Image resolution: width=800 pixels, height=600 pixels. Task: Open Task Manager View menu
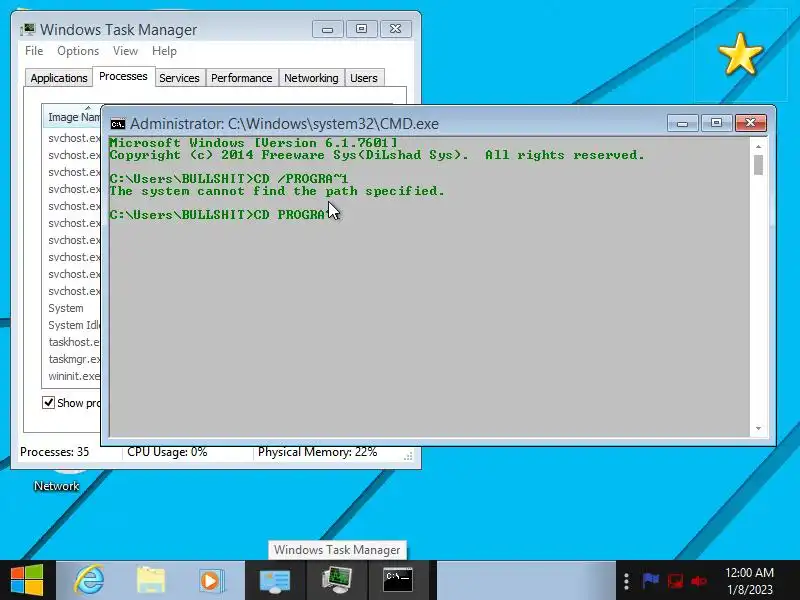point(126,51)
